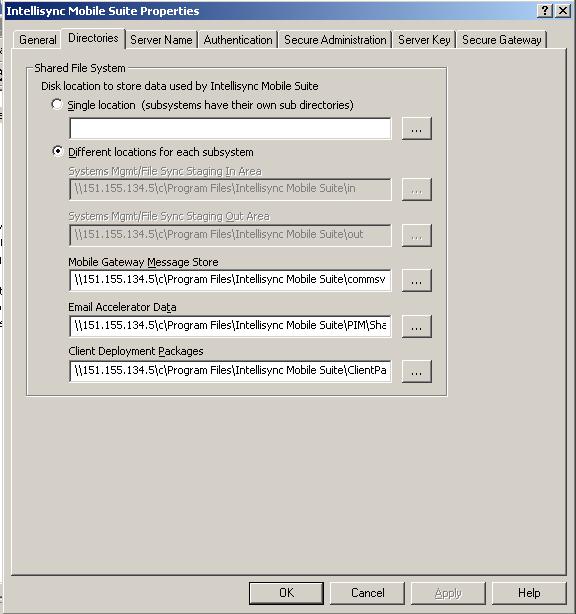Screen dimensions: 576x614
Task: Go to the Authentication tab
Action: pyautogui.click(x=238, y=40)
